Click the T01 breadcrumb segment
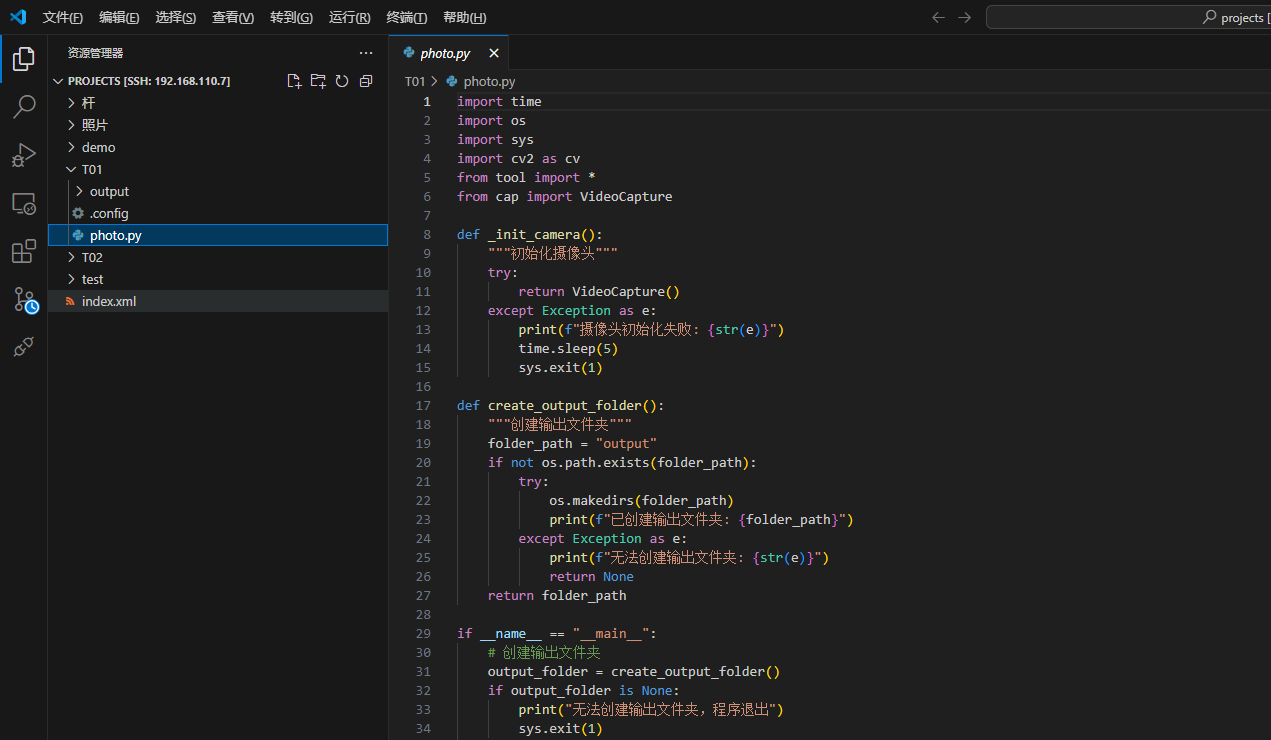This screenshot has height=740, width=1271. pyautogui.click(x=414, y=82)
